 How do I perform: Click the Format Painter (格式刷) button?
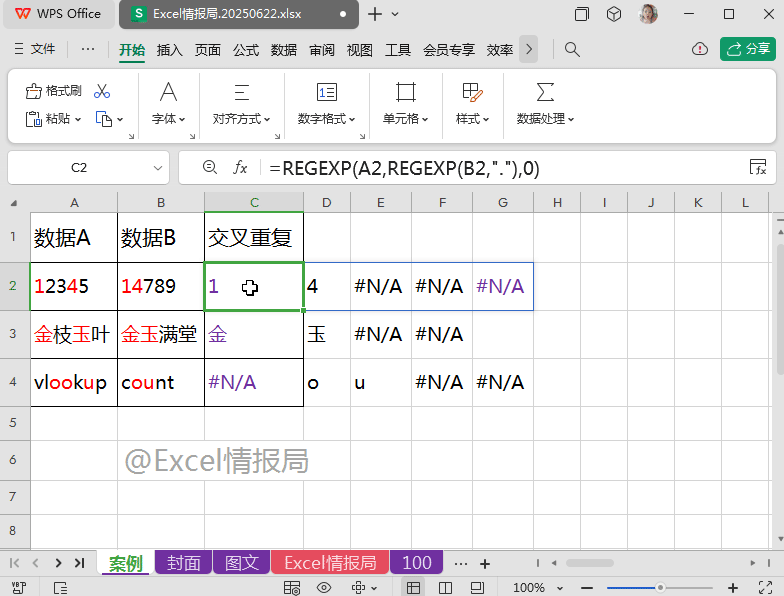click(54, 91)
